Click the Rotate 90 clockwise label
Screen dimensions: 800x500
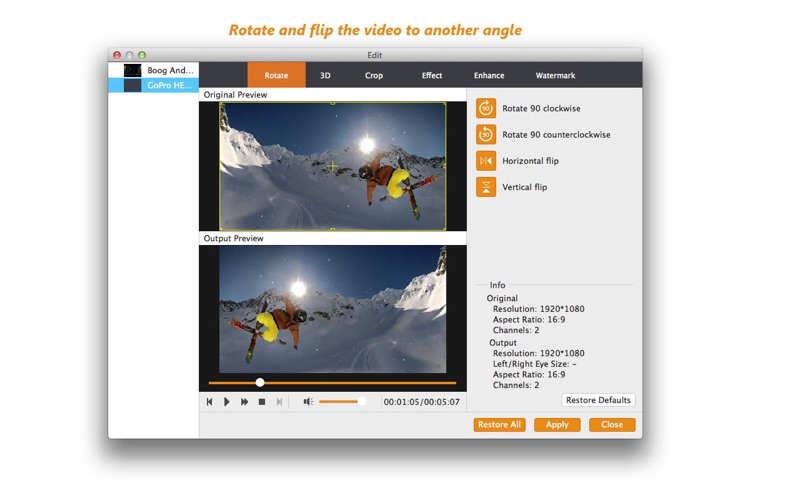point(541,108)
